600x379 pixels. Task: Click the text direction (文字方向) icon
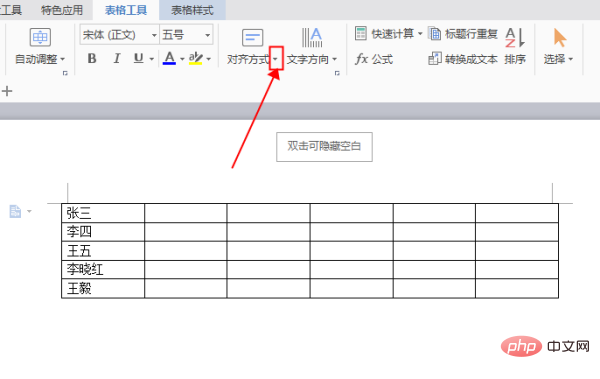312,37
